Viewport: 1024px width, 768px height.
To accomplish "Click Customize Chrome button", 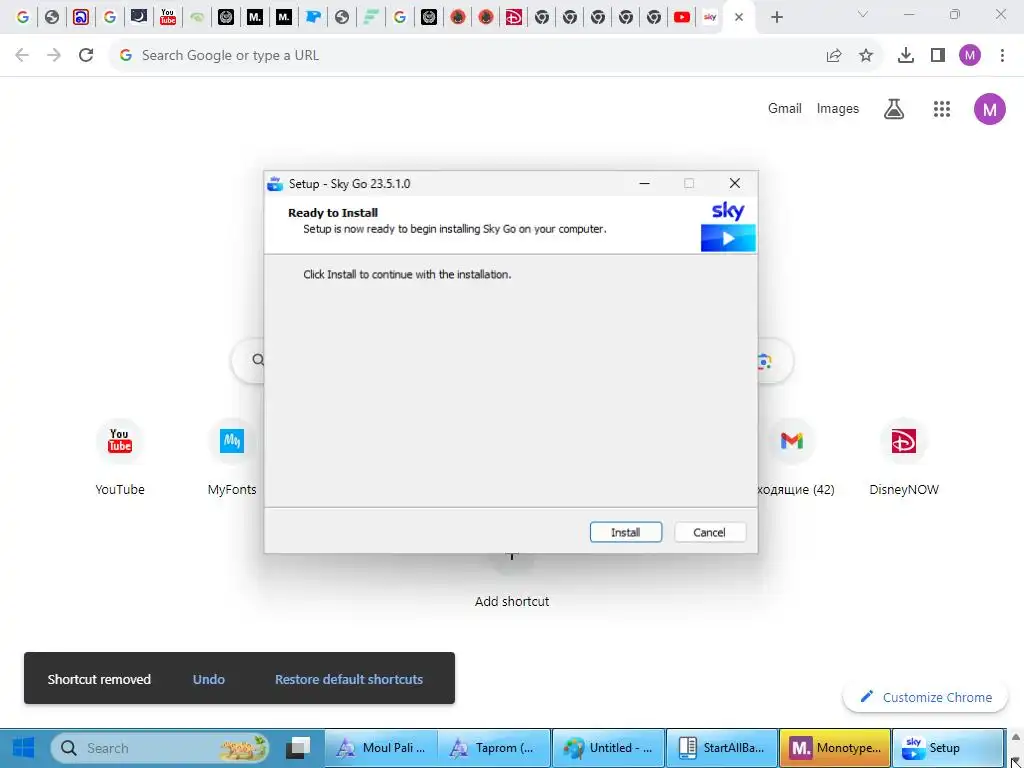I will (x=927, y=697).
